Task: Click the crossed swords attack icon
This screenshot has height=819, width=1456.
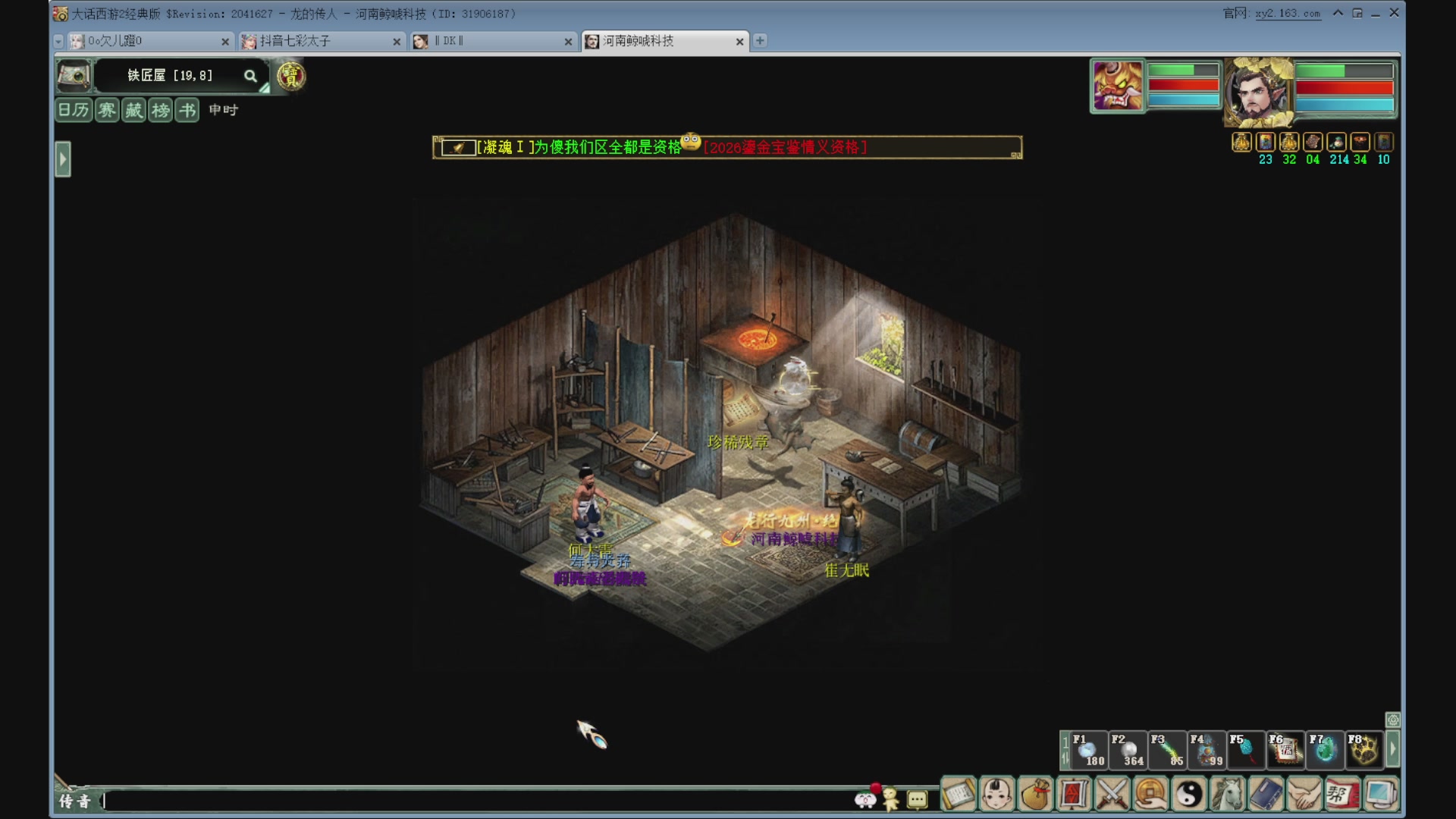Action: pos(1112,794)
